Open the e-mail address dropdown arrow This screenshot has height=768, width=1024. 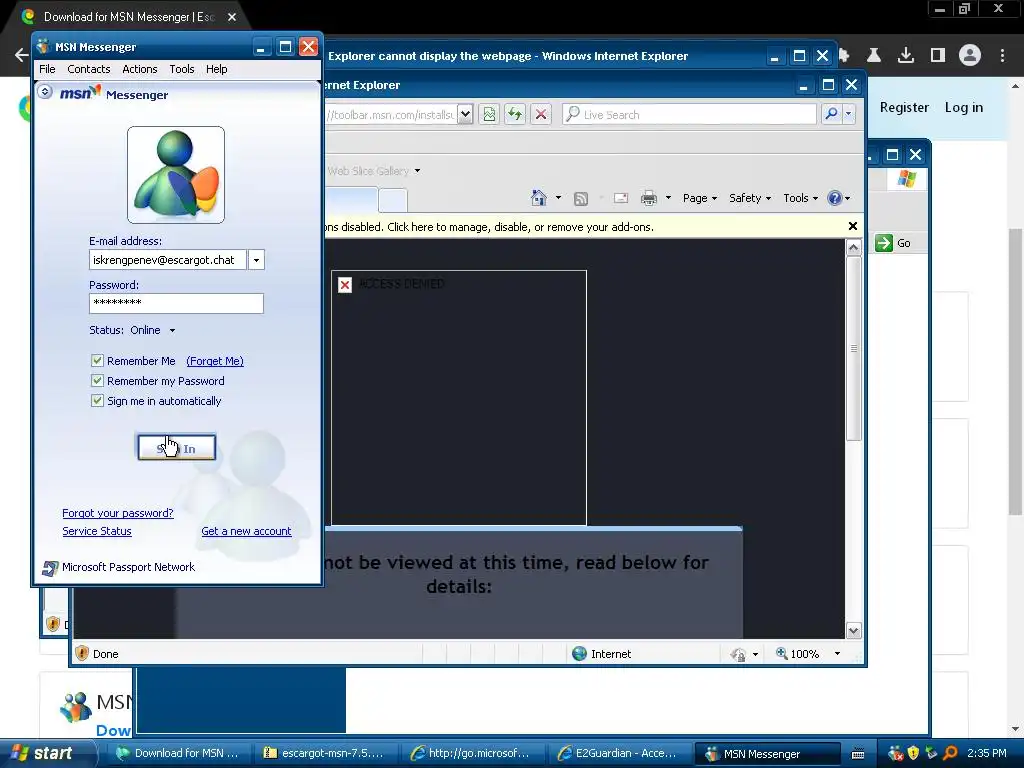(256, 260)
